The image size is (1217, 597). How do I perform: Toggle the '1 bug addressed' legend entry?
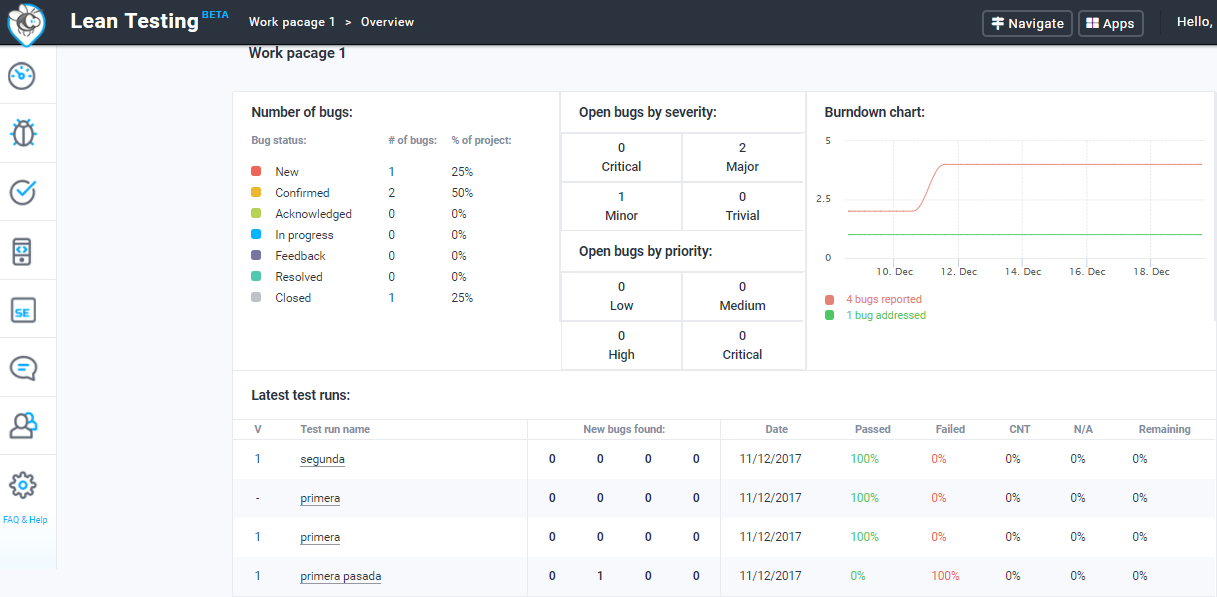pos(885,315)
